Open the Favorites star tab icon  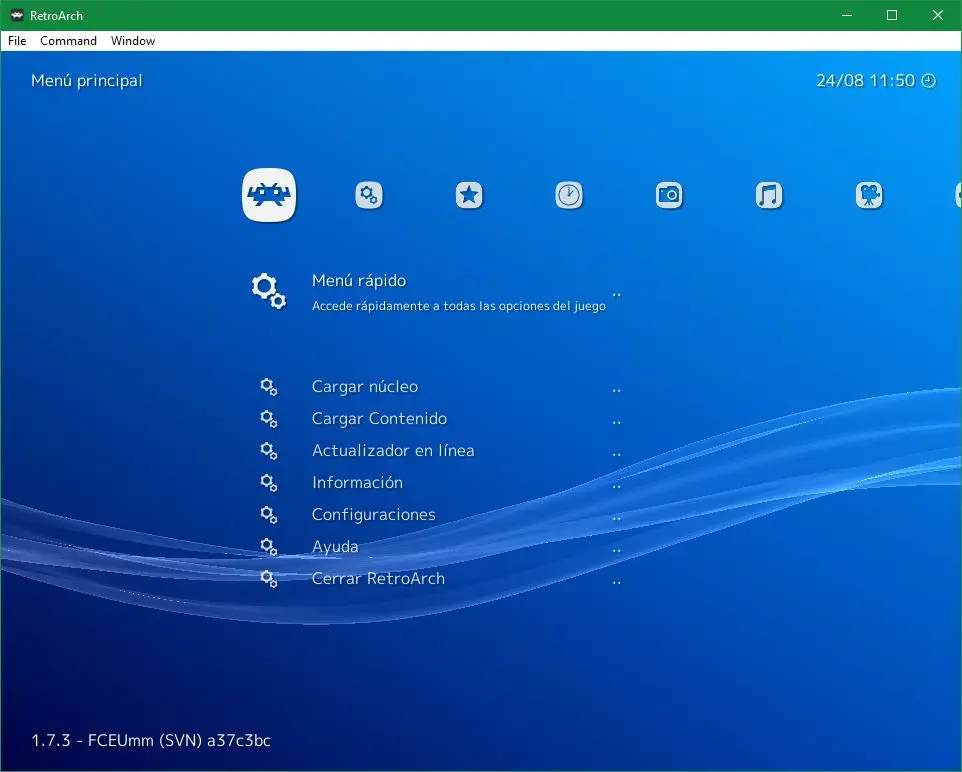pos(469,195)
